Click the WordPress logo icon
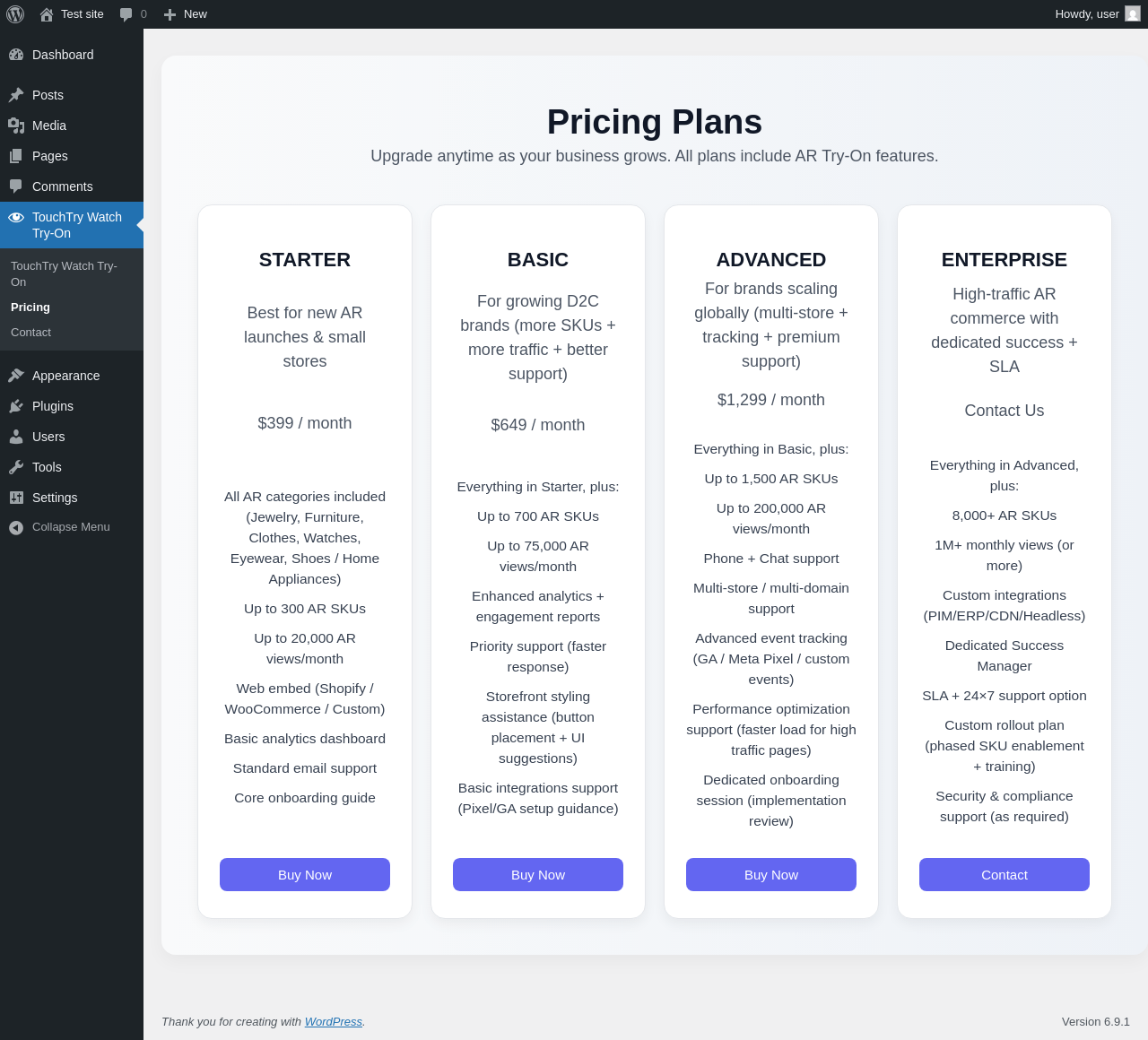The height and width of the screenshot is (1040, 1148). [15, 14]
